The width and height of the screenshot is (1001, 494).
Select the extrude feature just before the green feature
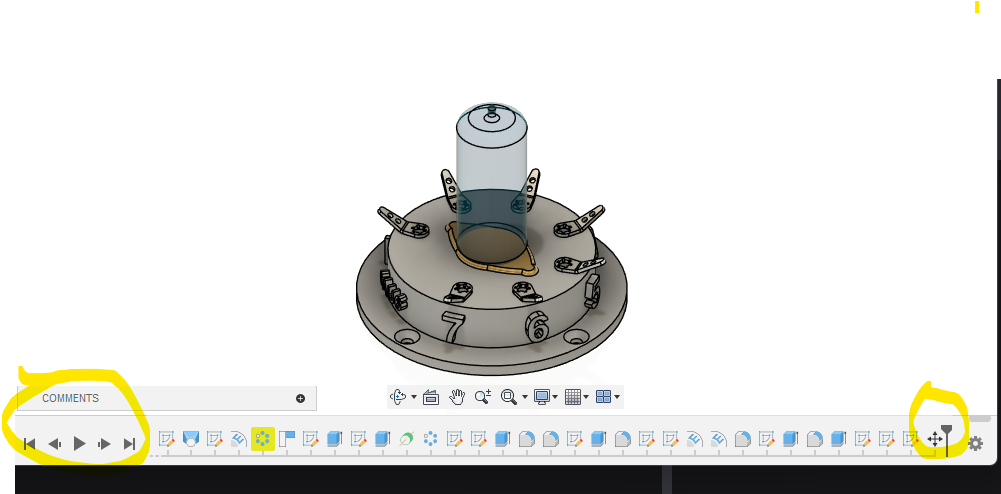coord(382,439)
